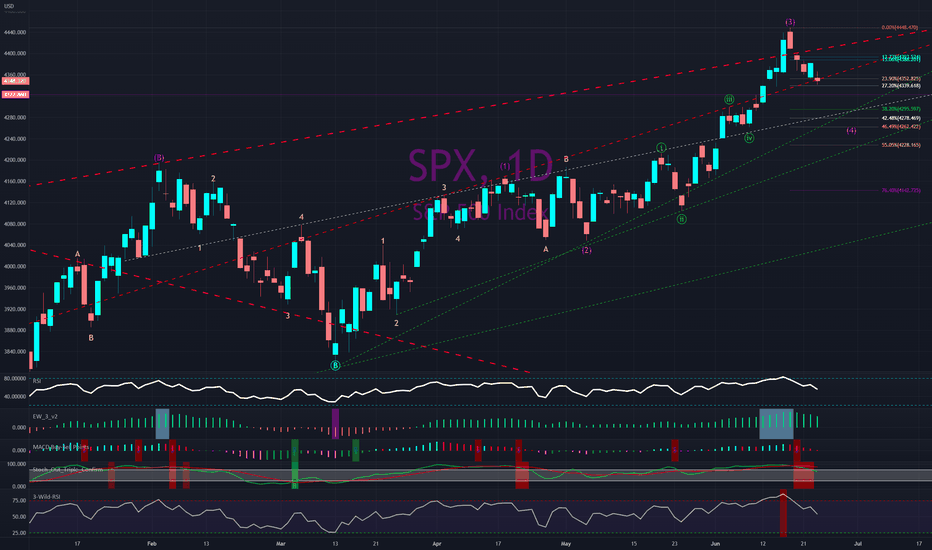Click the 3840.000 price axis label

(x=15, y=351)
